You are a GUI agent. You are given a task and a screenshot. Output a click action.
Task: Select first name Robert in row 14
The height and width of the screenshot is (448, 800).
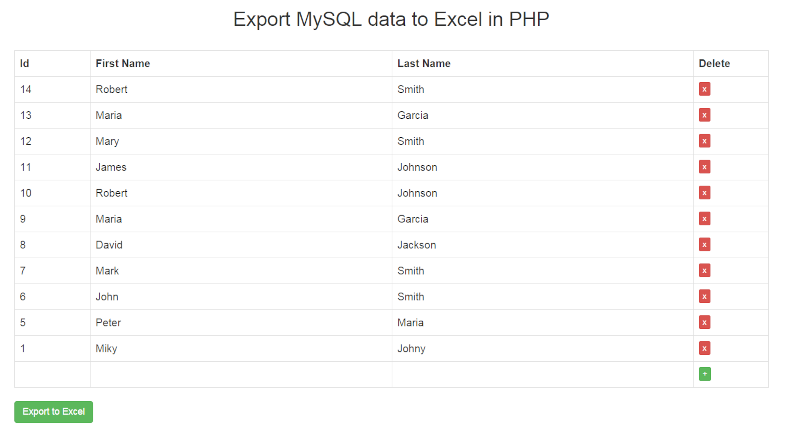[111, 89]
